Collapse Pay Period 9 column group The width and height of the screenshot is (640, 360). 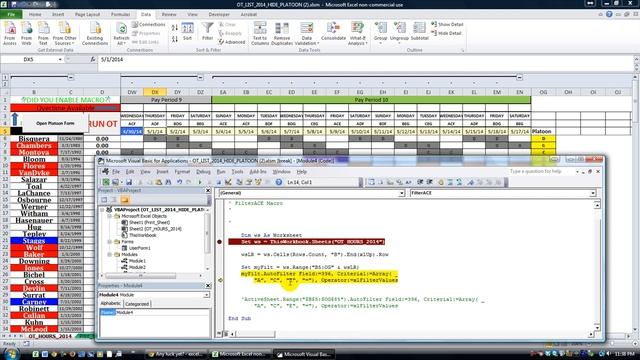tap(200, 77)
